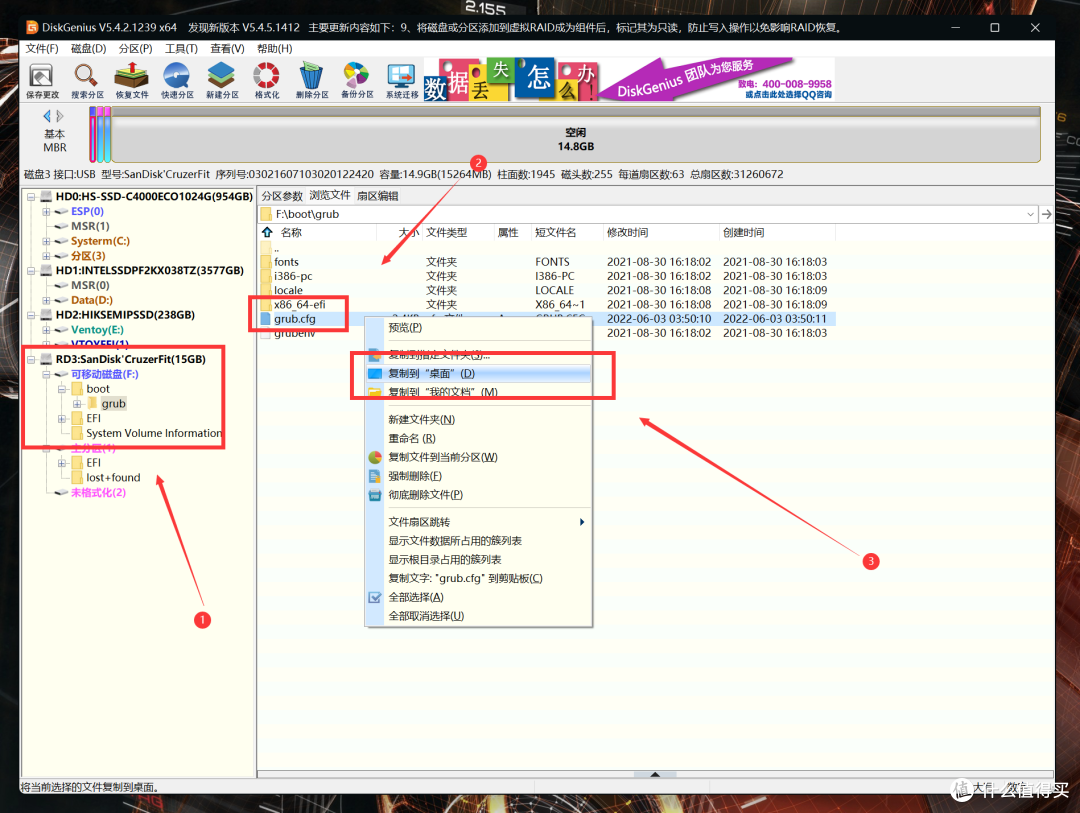Click the 14.8GB 空闲 free space bar
The height and width of the screenshot is (813, 1080).
(x=575, y=139)
